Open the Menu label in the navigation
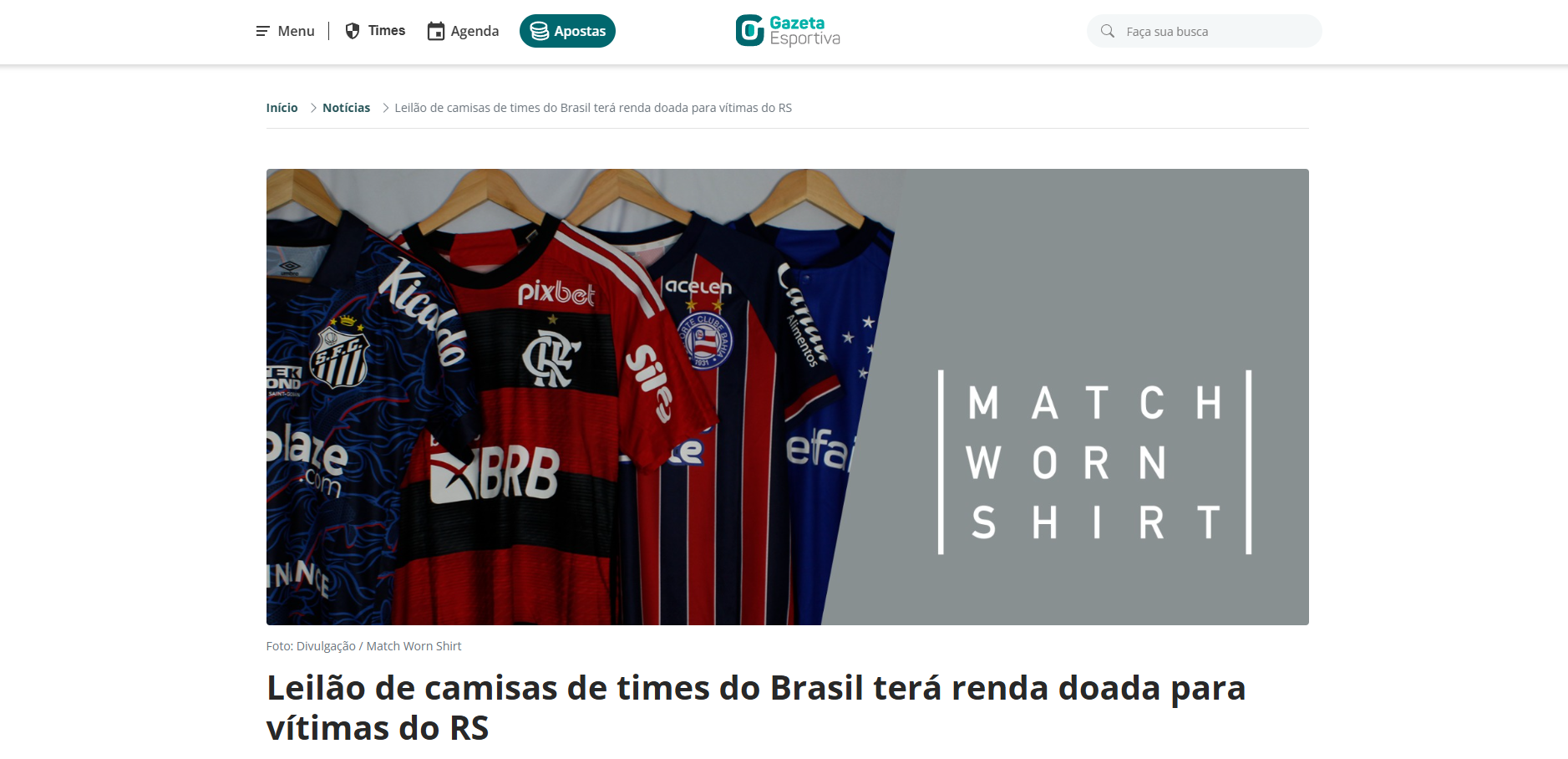The image size is (1568, 759). (296, 31)
